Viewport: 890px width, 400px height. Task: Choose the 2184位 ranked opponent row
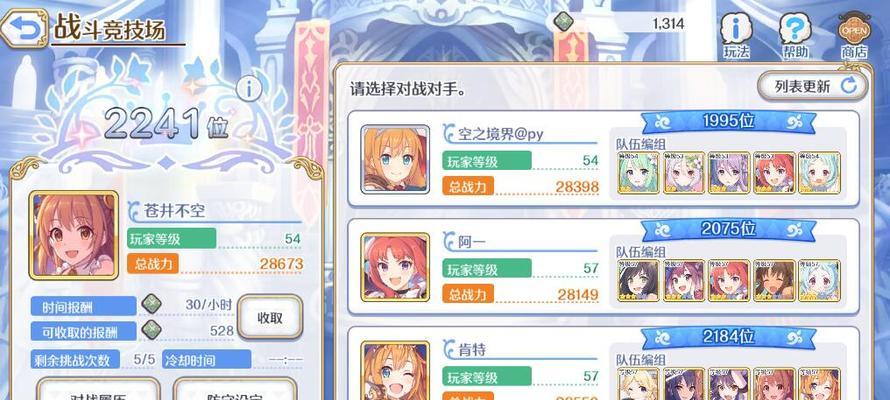click(x=603, y=364)
